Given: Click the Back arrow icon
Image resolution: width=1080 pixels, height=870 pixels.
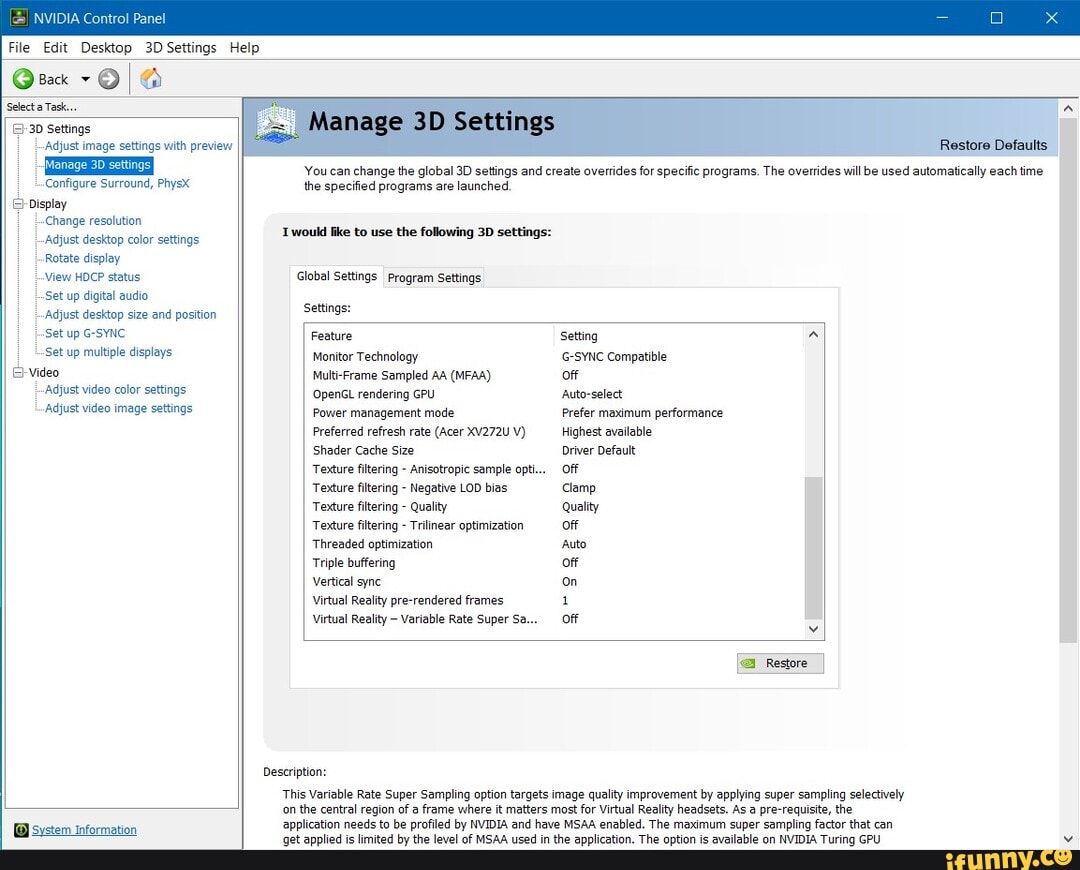Looking at the screenshot, I should [x=23, y=79].
